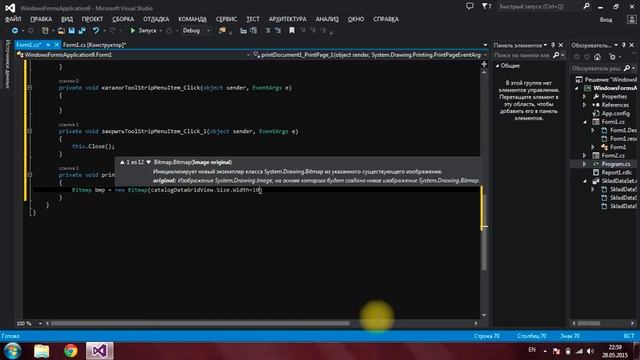Open the ФАЙЛ menu
This screenshot has width=640, height=360.
tap(13, 19)
